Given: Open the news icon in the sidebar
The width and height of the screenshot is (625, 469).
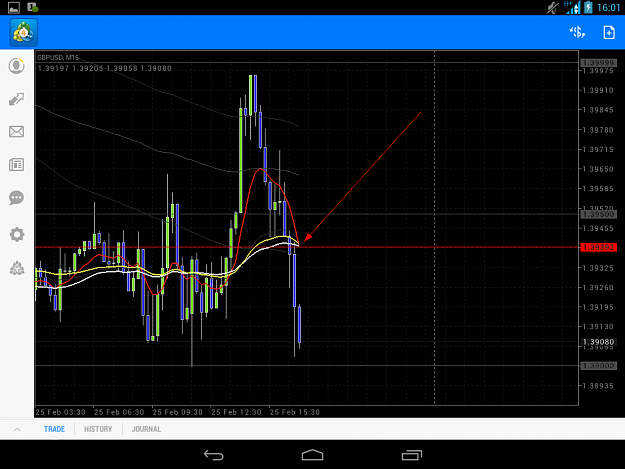Looking at the screenshot, I should (16, 165).
